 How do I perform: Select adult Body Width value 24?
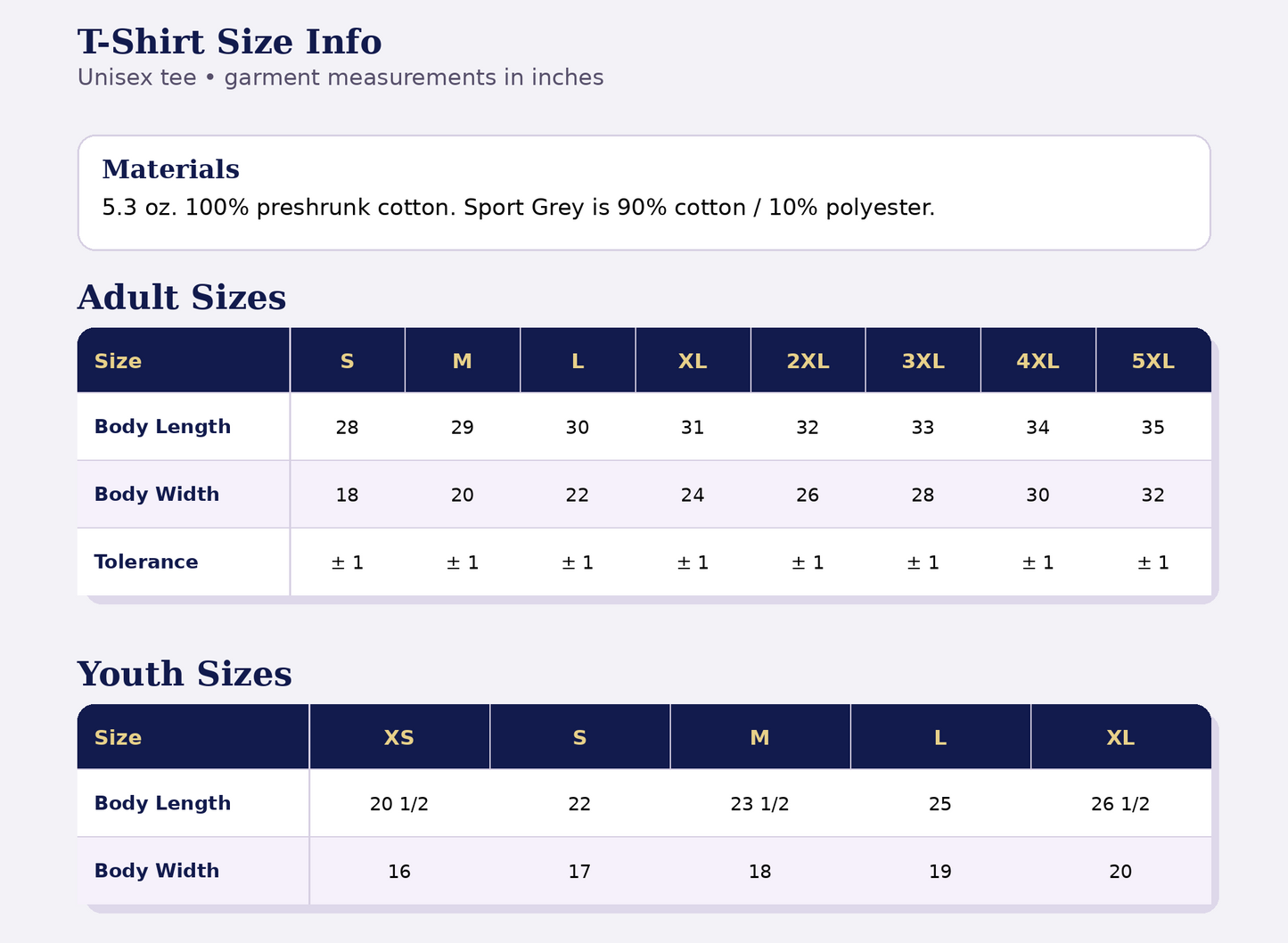[693, 495]
